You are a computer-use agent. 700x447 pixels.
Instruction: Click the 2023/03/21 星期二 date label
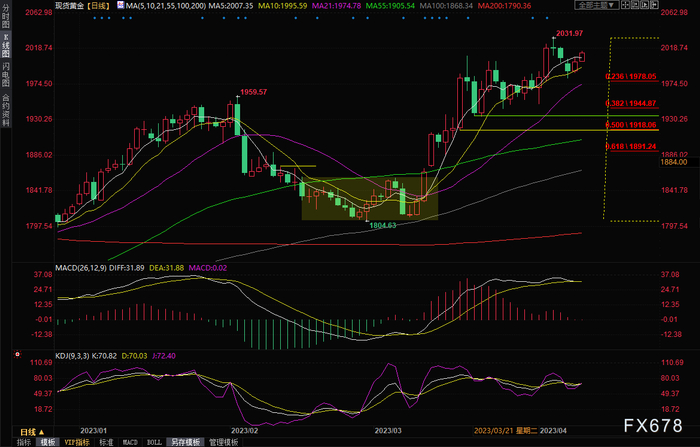[x=505, y=430]
